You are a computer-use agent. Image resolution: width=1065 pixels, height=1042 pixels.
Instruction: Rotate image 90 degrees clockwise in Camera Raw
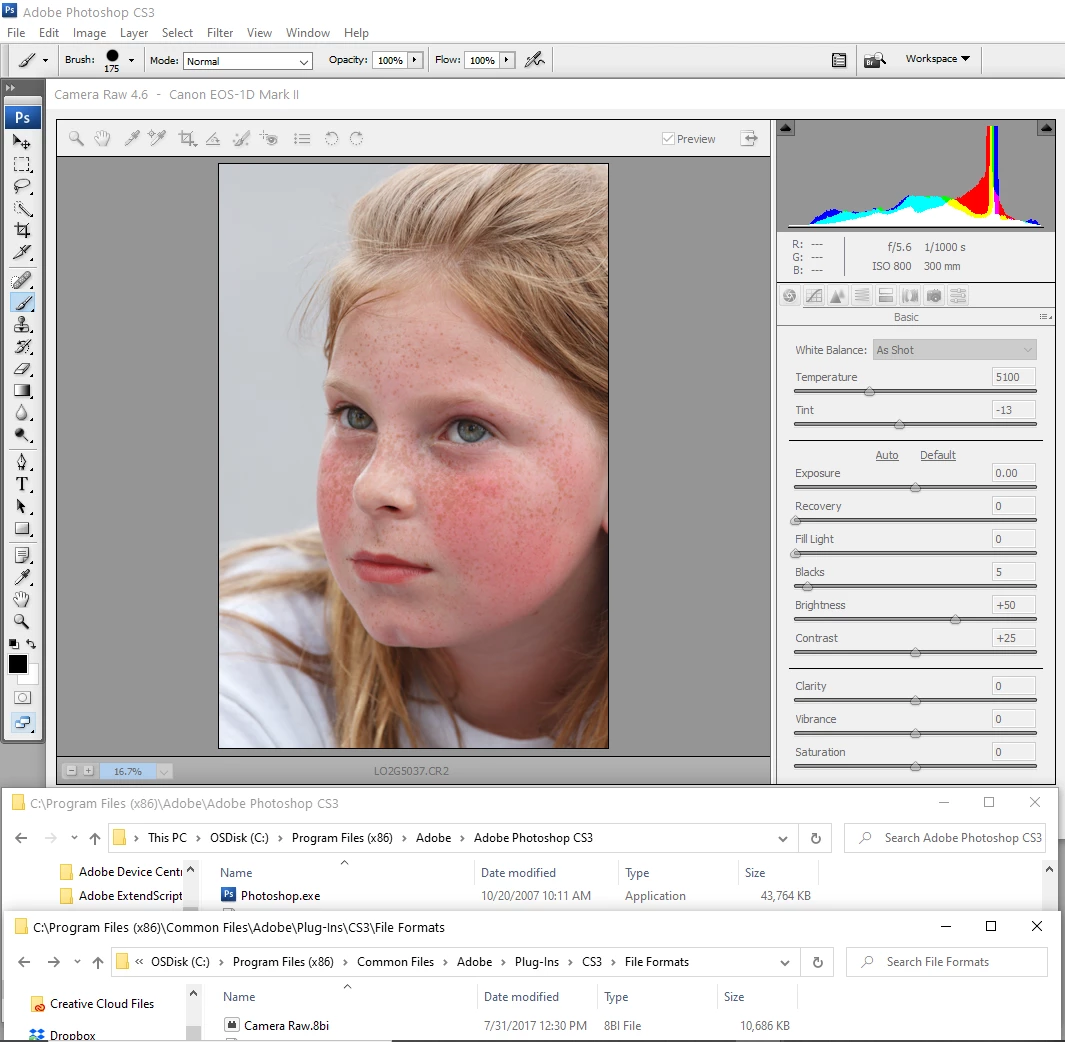point(356,139)
